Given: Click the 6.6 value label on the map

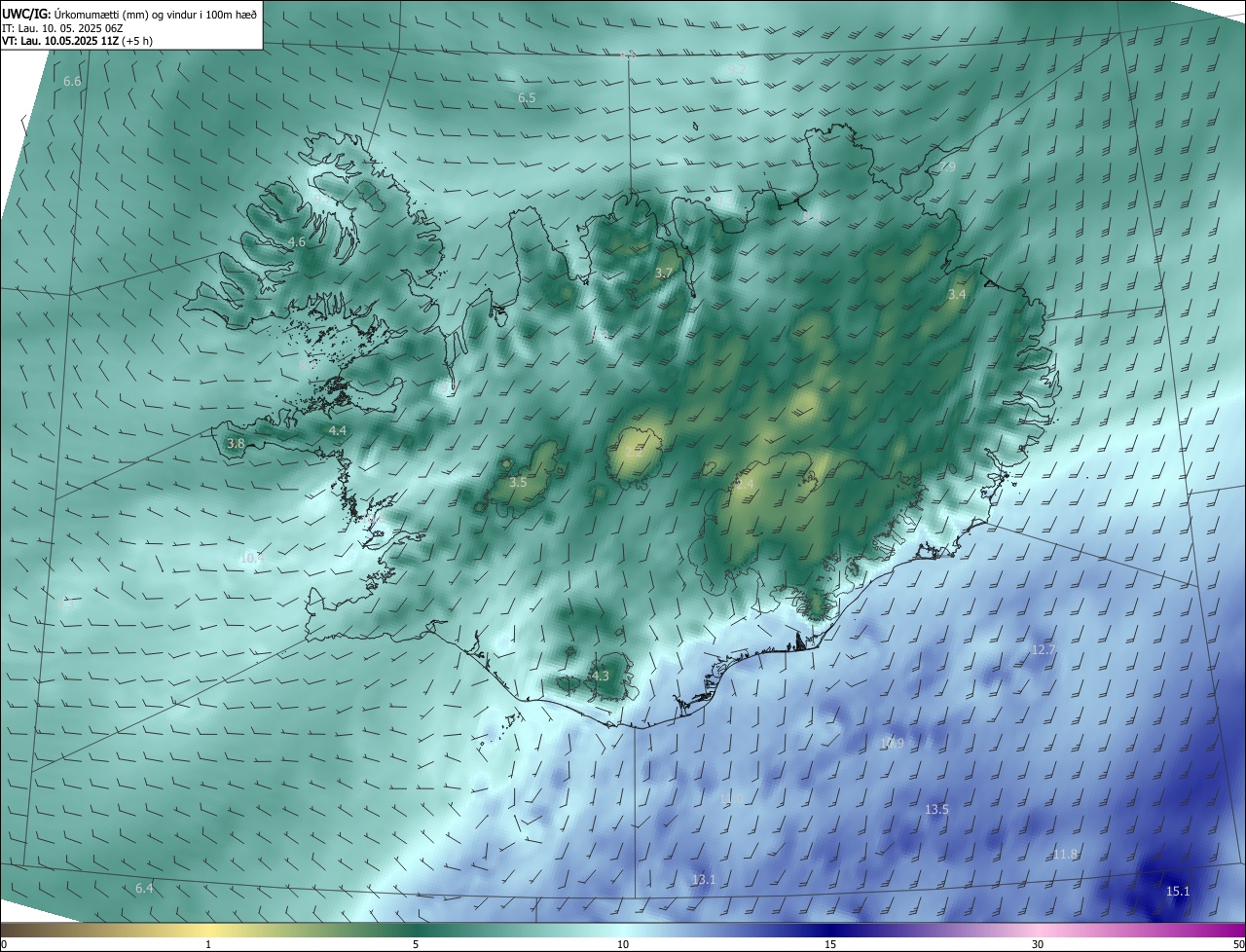Looking at the screenshot, I should point(72,82).
